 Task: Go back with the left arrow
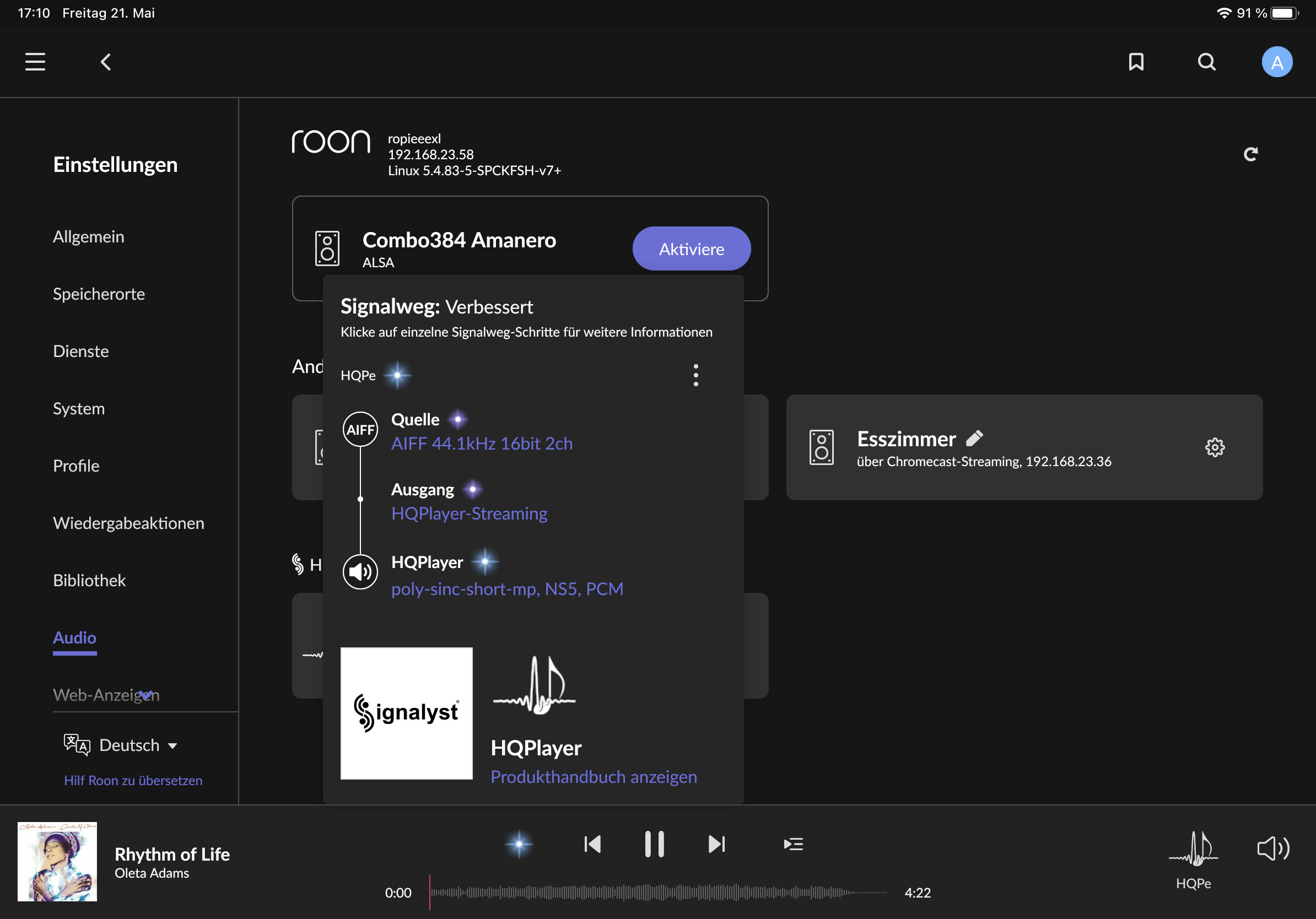point(106,62)
